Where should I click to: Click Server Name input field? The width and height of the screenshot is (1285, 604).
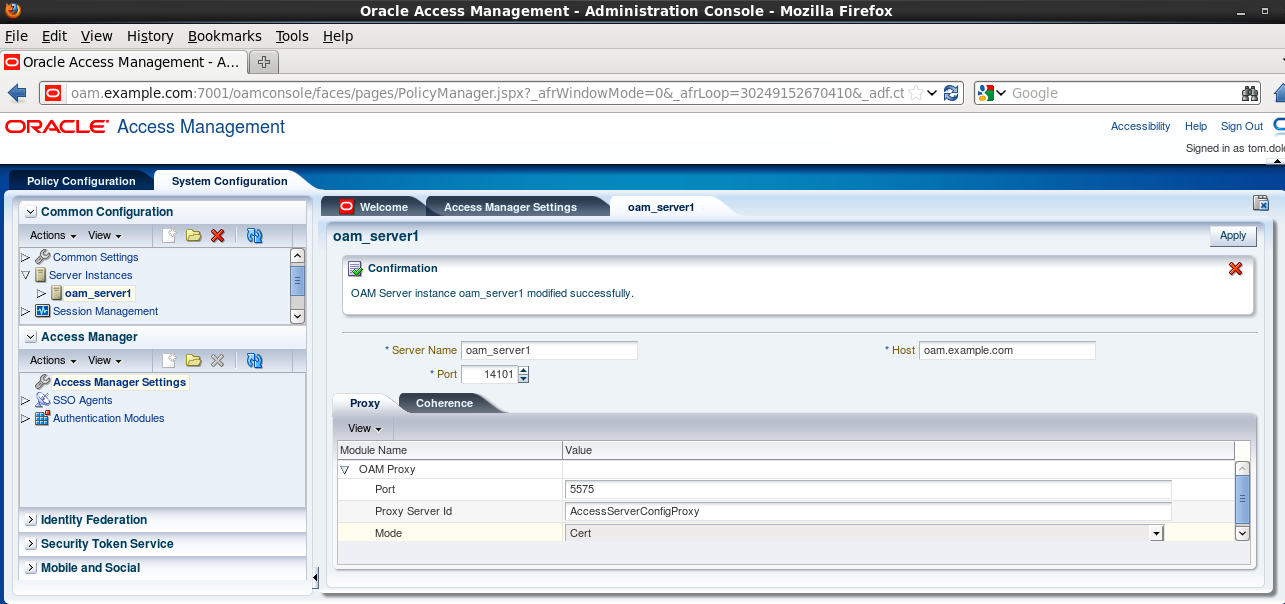[549, 351]
